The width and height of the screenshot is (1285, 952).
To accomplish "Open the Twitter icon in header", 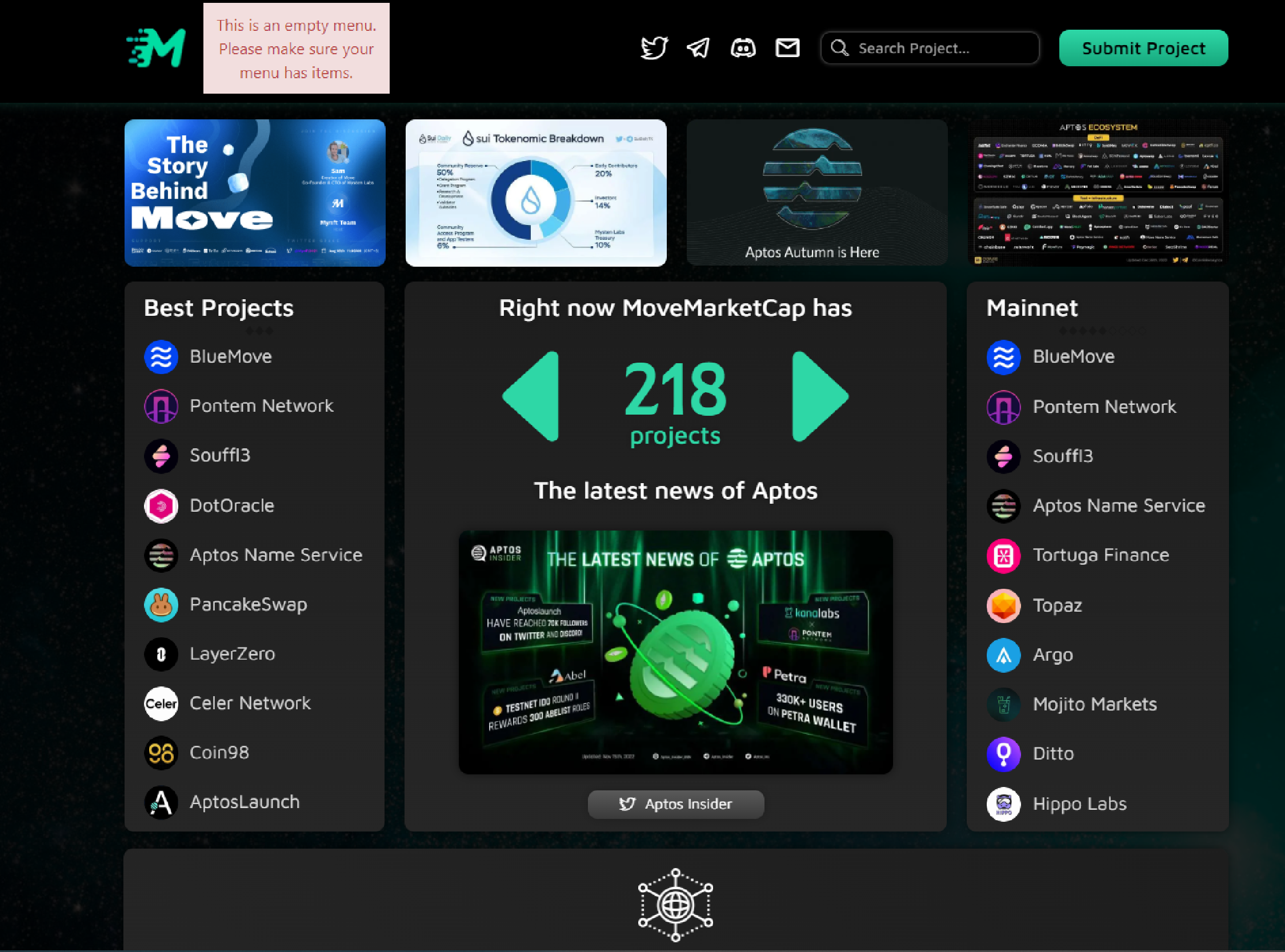I will pos(654,48).
